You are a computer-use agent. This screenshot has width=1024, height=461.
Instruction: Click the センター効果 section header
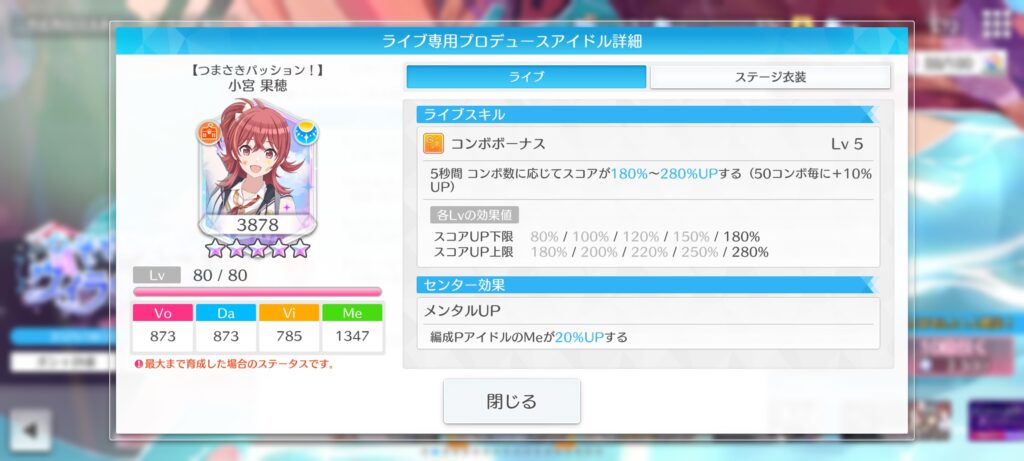[x=647, y=285]
